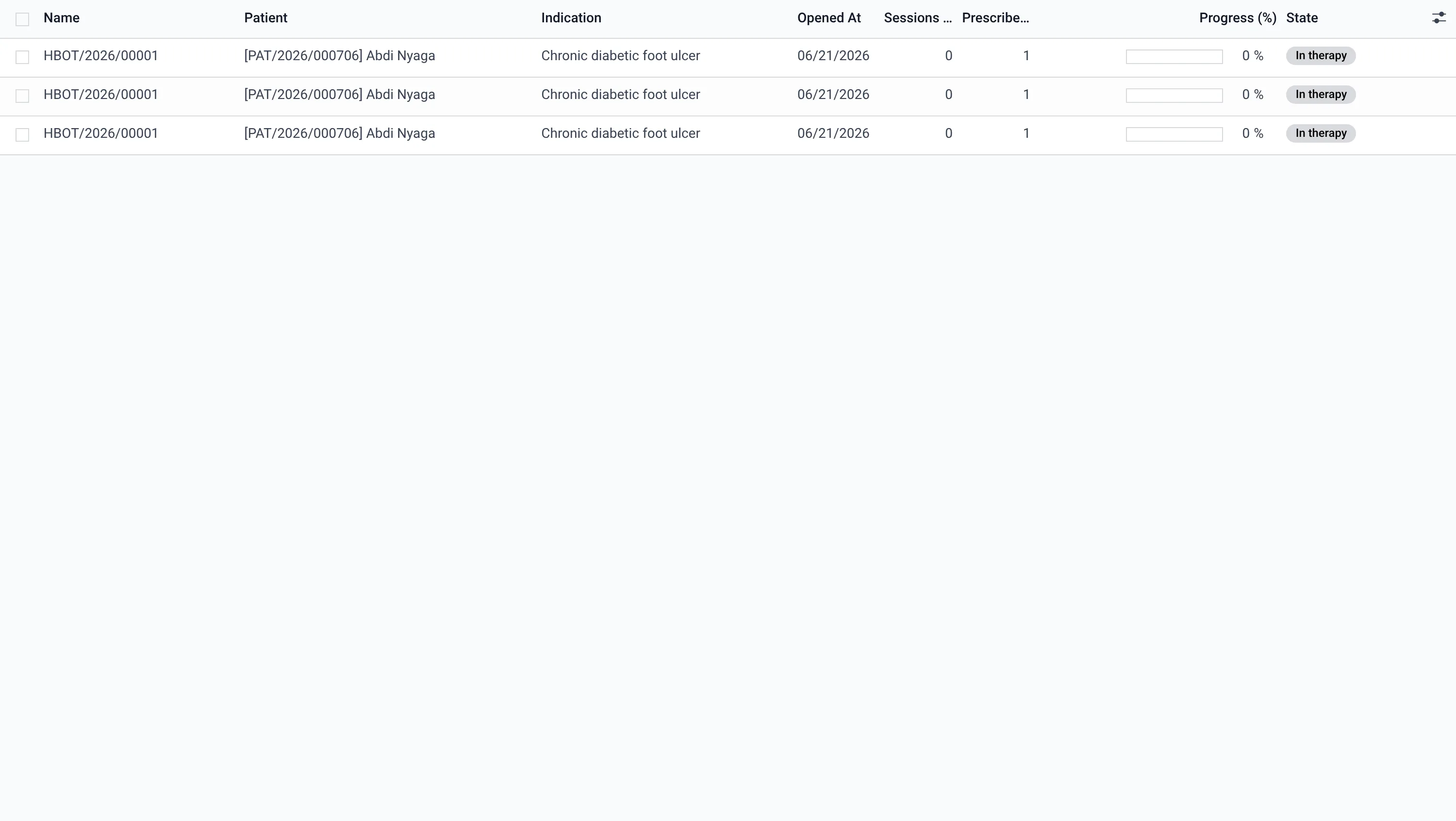Click prescribed count 1 in the third row
This screenshot has height=821, width=1456.
(1026, 133)
